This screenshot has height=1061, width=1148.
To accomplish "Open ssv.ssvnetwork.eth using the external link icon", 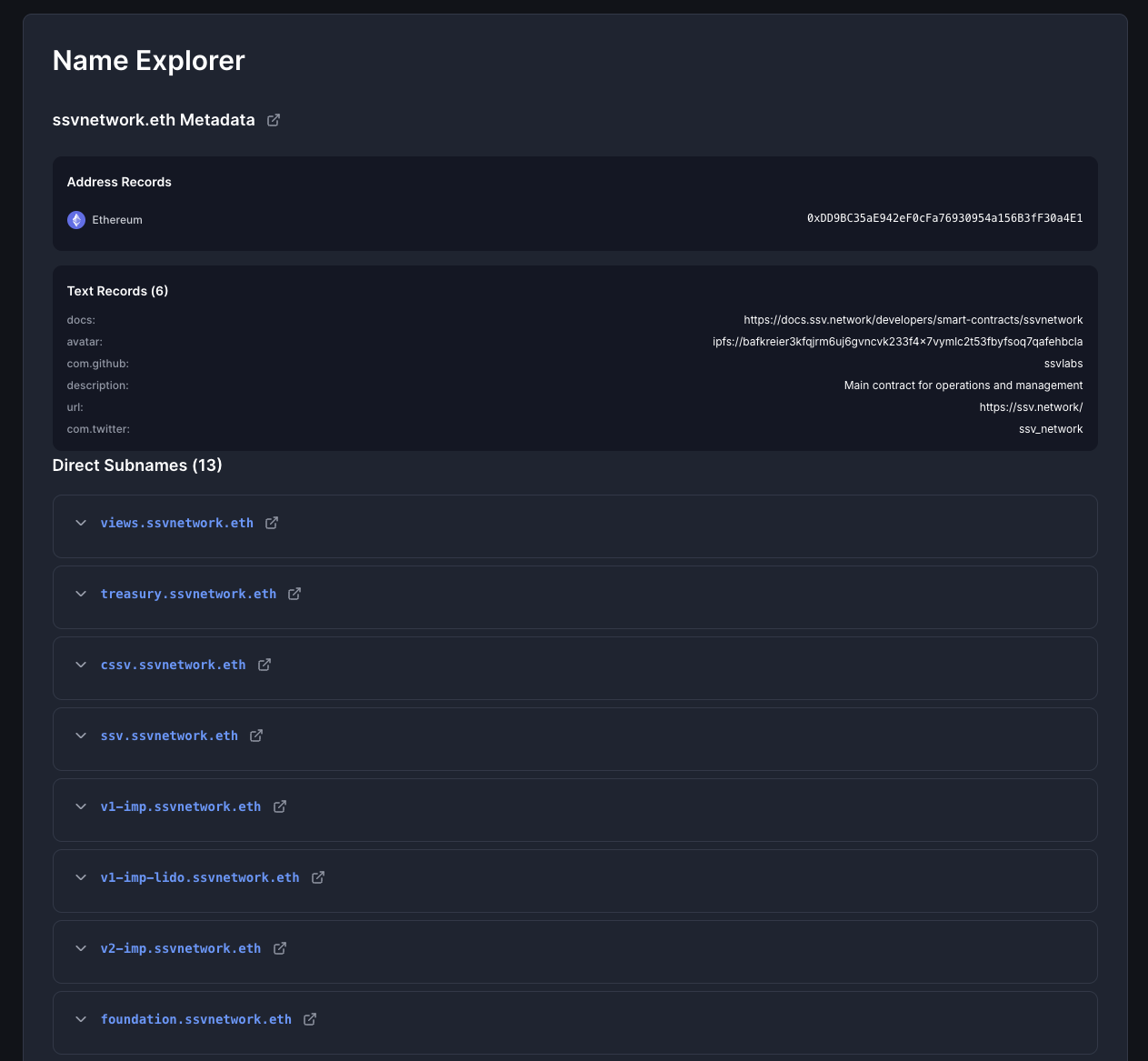I will pos(256,736).
